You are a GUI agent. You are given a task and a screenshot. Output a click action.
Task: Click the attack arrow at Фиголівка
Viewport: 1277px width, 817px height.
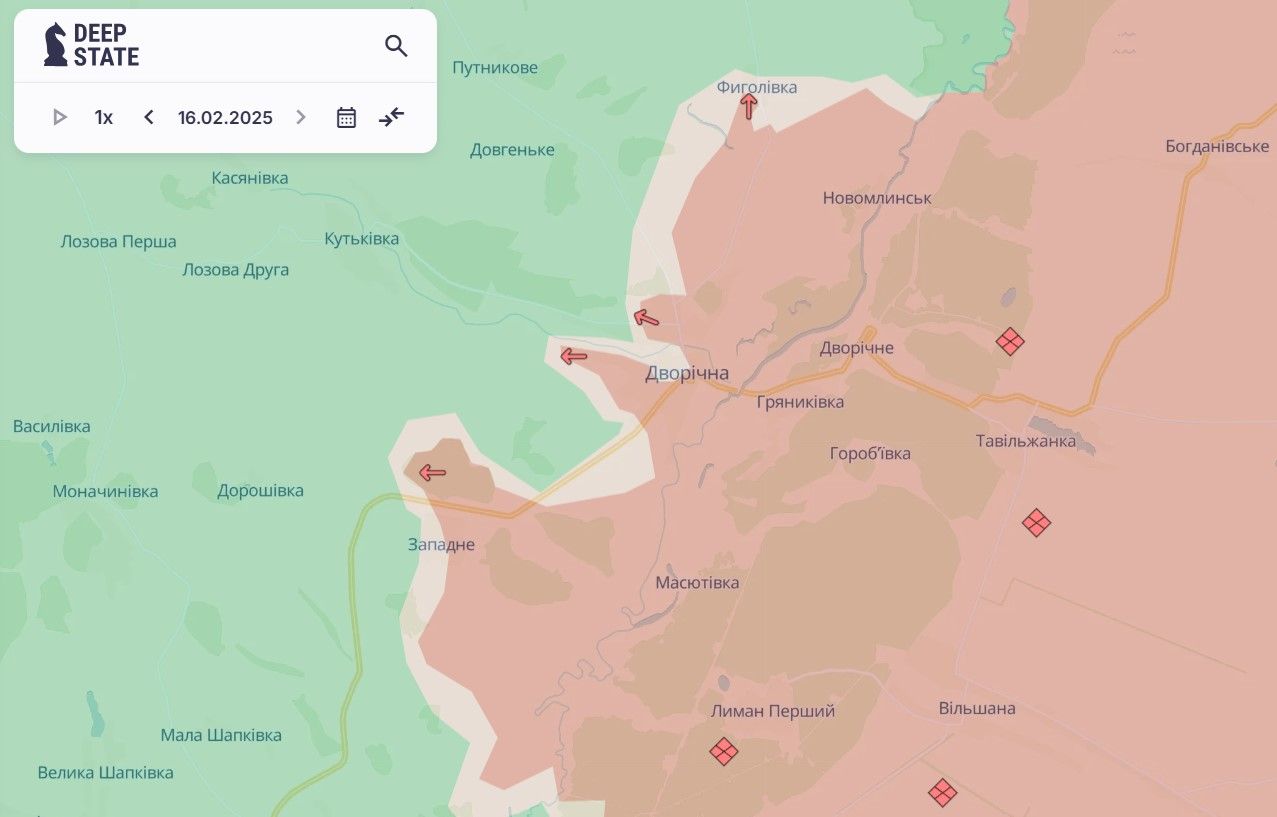748,107
